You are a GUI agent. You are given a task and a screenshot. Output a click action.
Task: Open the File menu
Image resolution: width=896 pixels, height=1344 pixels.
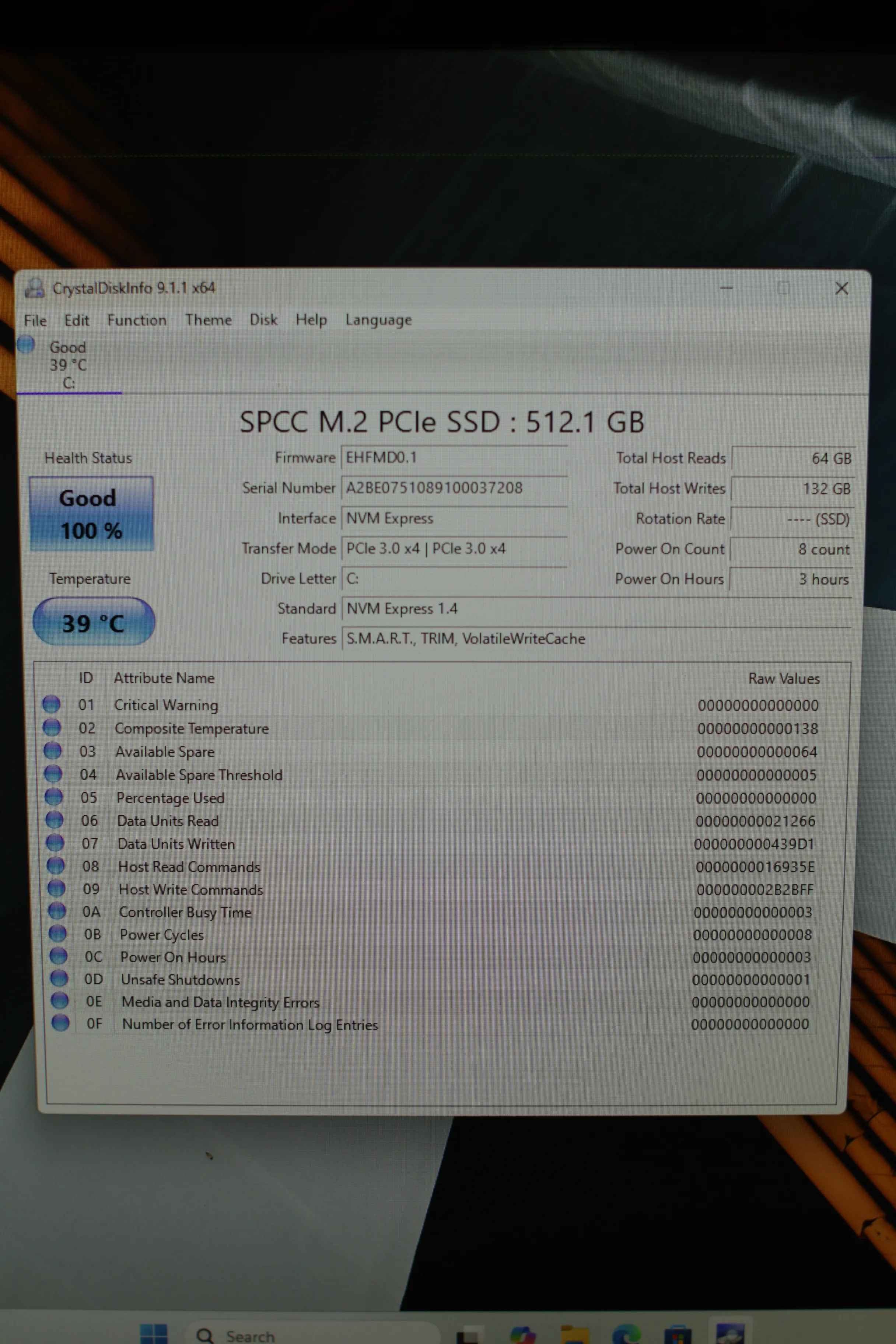35,321
